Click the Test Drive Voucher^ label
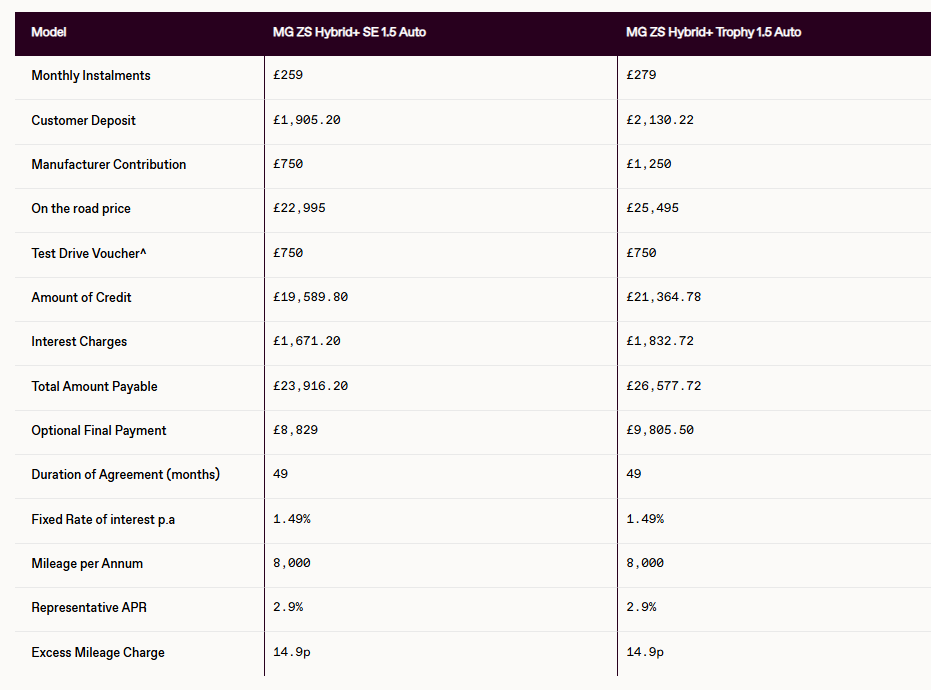Screen dimensions: 931x690 pos(89,254)
